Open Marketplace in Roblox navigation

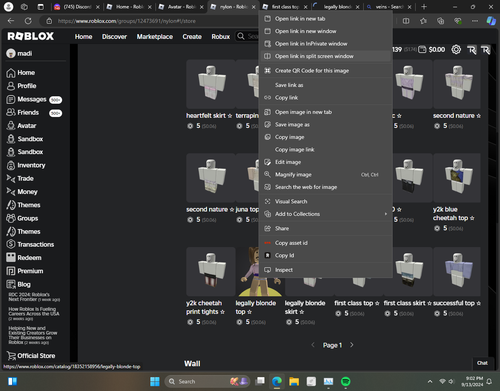tap(155, 37)
